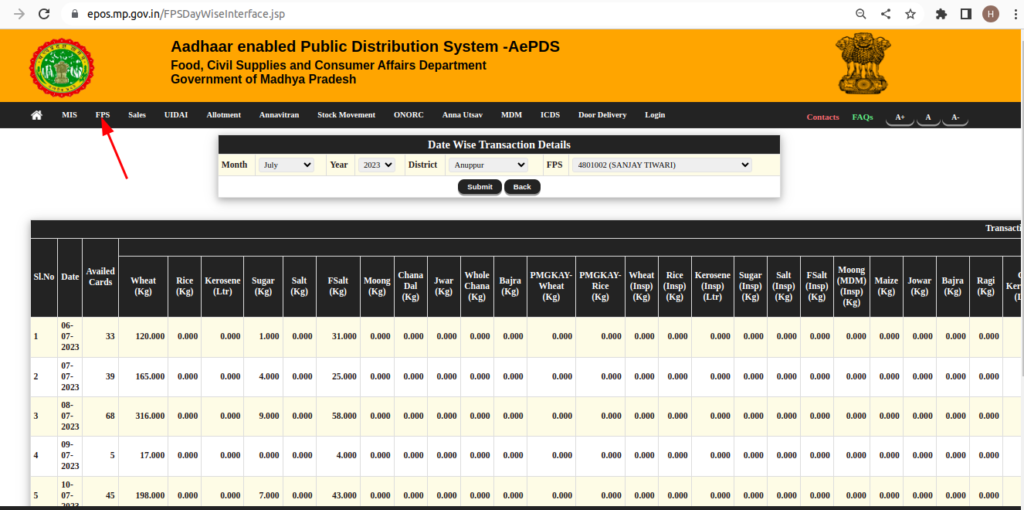Reset font size with A button
1024x510 pixels.
pos(928,118)
